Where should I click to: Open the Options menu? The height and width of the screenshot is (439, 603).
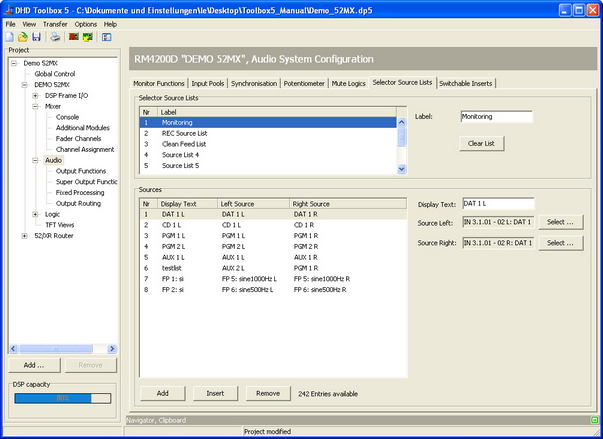(x=85, y=24)
